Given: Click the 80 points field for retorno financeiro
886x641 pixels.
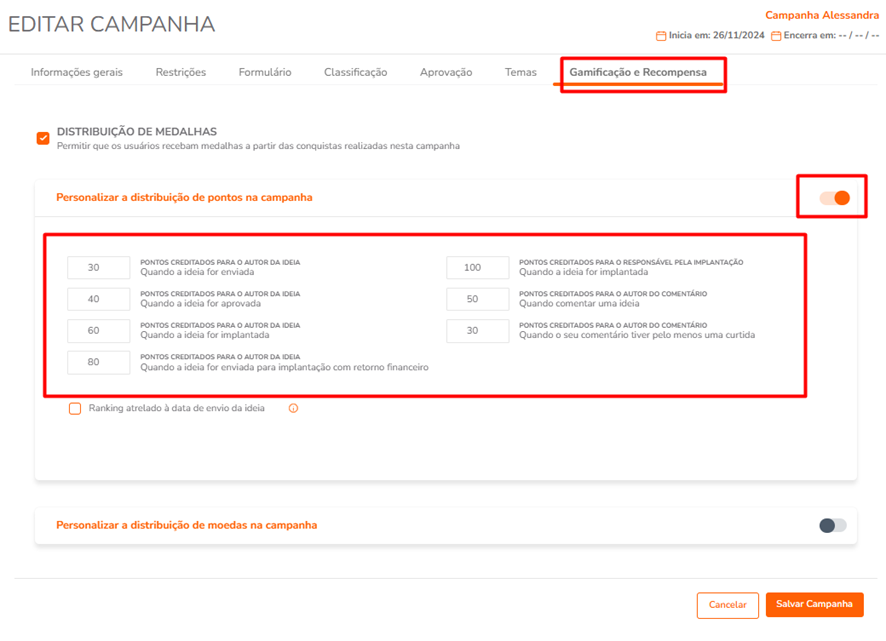Looking at the screenshot, I should point(98,362).
